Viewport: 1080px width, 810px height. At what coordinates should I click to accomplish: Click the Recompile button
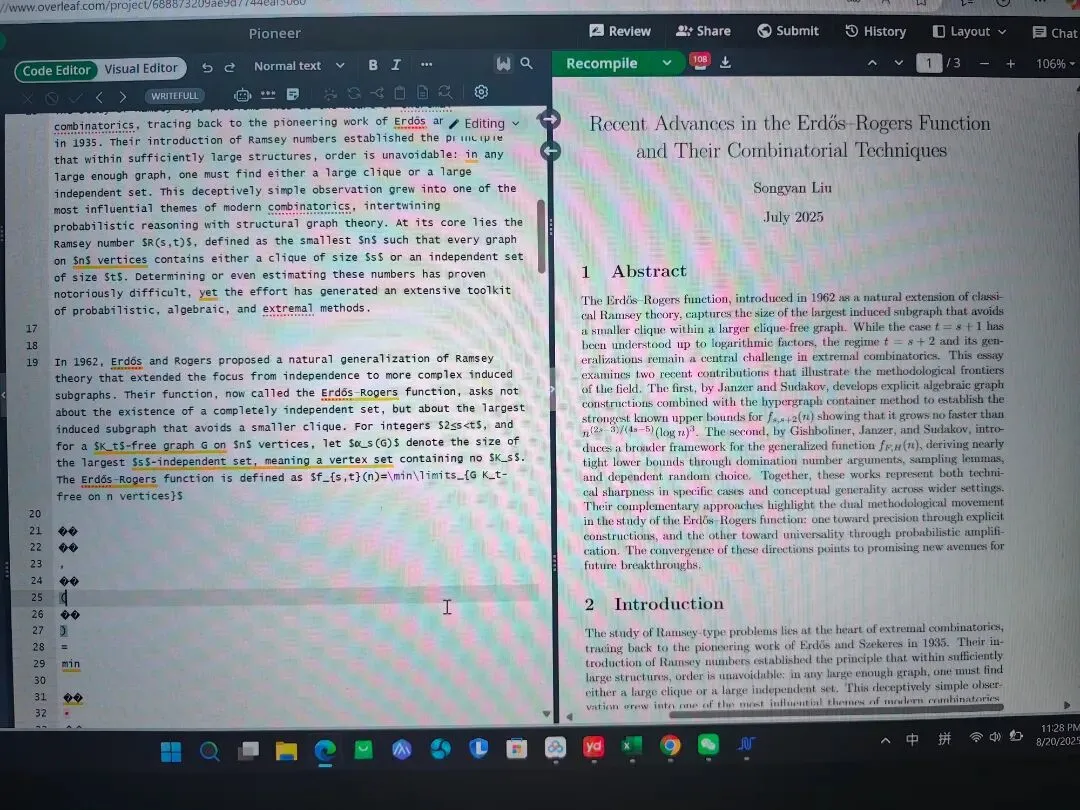click(601, 63)
